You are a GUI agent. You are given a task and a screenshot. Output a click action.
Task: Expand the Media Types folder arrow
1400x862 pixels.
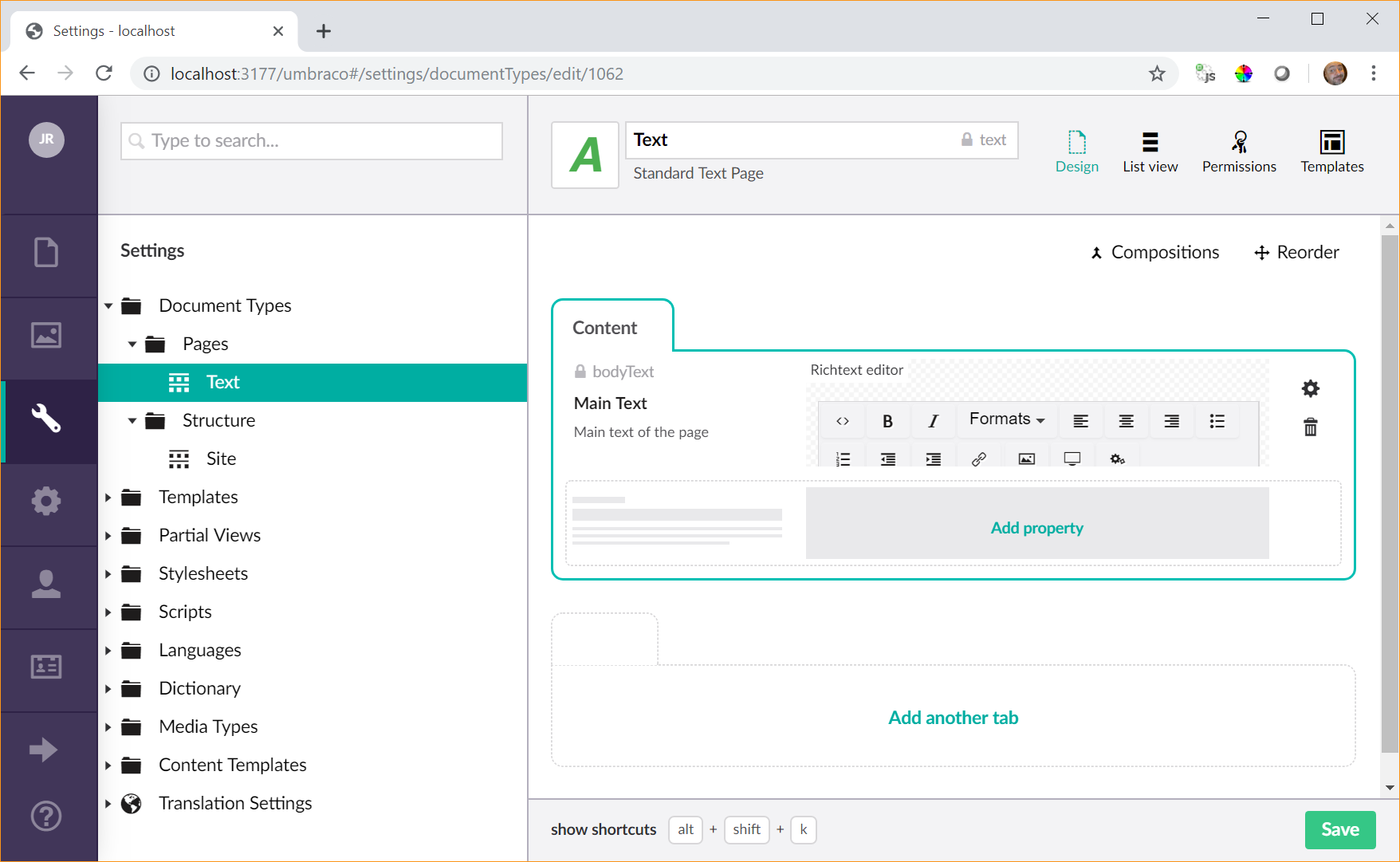(x=108, y=727)
